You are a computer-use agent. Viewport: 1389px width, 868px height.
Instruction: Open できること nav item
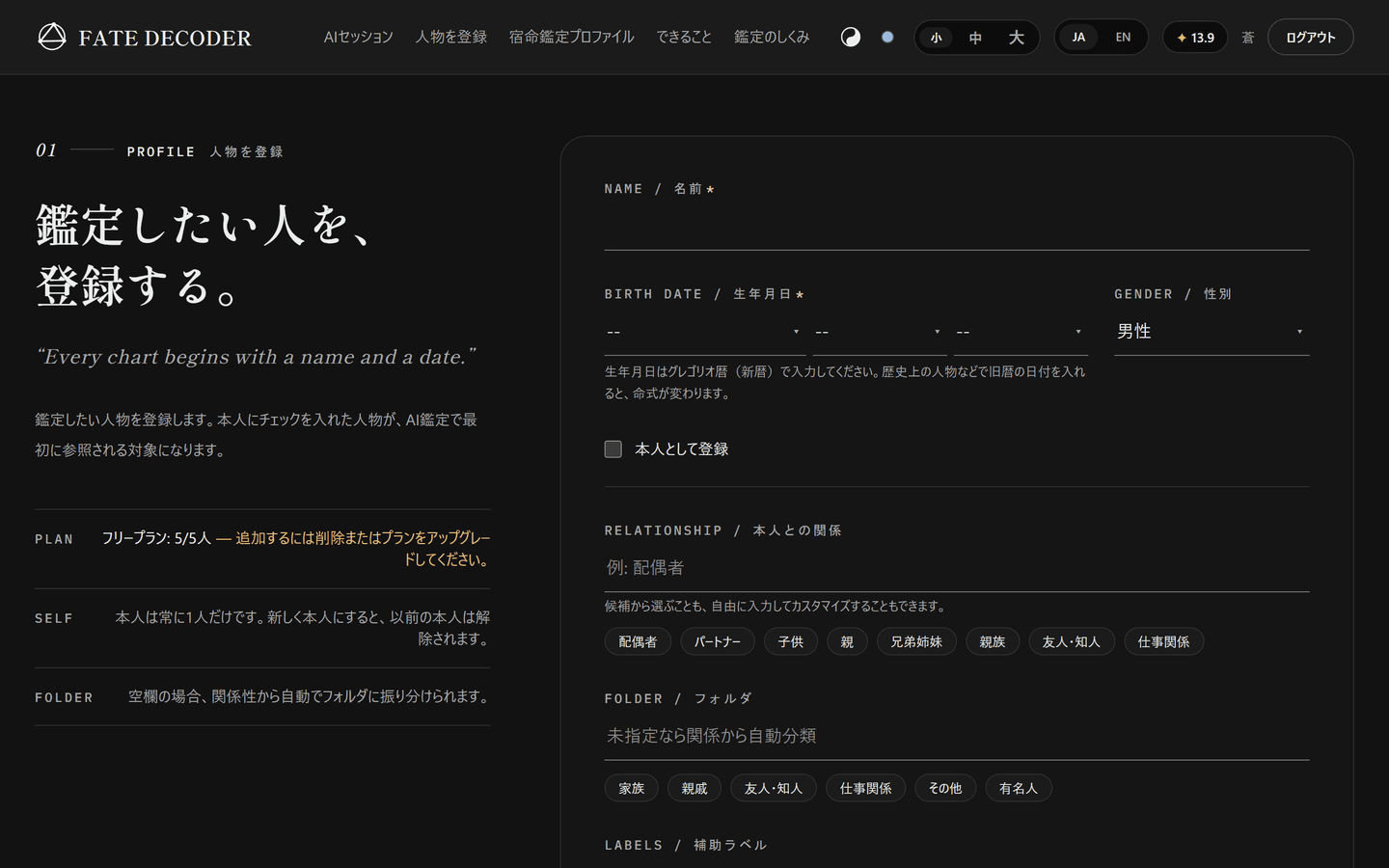tap(684, 37)
